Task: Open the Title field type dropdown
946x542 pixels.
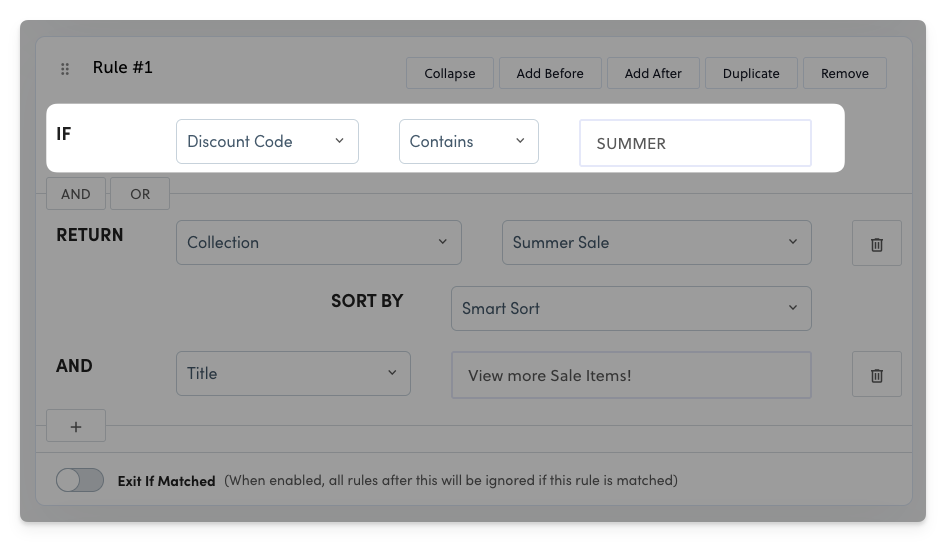Action: click(x=293, y=374)
